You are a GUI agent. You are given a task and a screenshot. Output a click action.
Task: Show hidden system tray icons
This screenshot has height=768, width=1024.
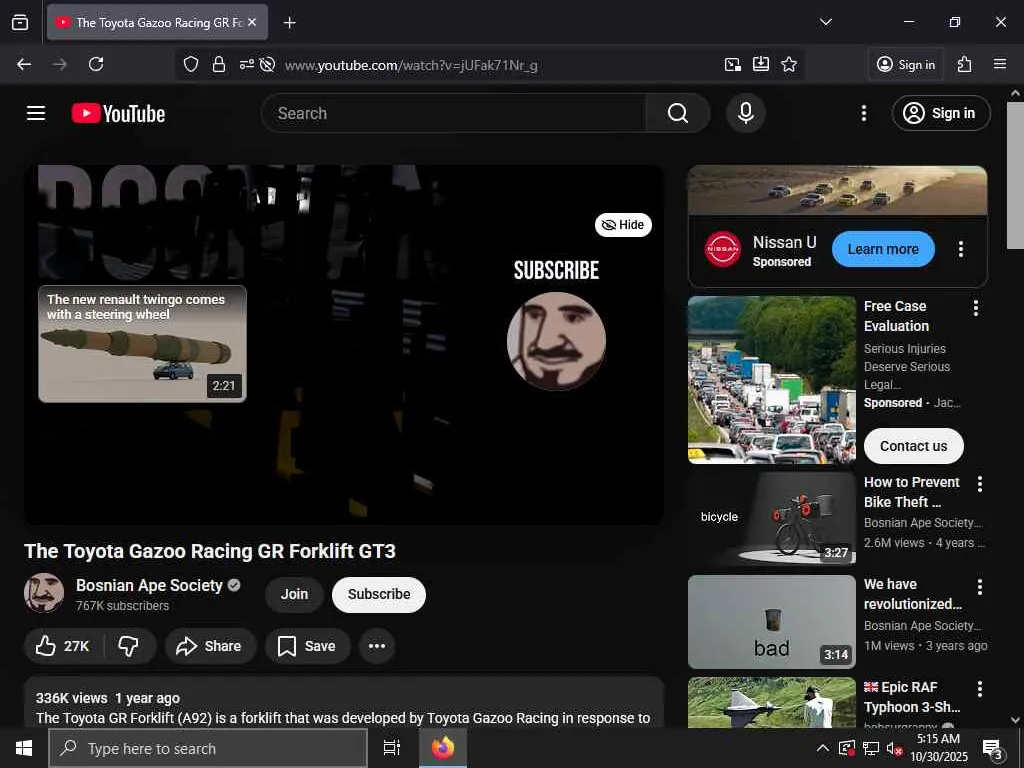point(823,748)
